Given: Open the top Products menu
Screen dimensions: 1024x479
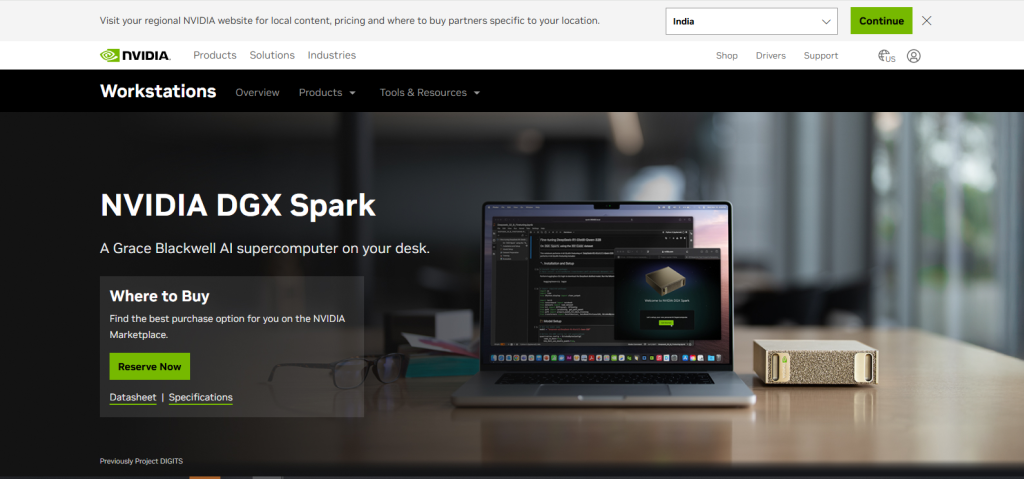Looking at the screenshot, I should (x=215, y=56).
